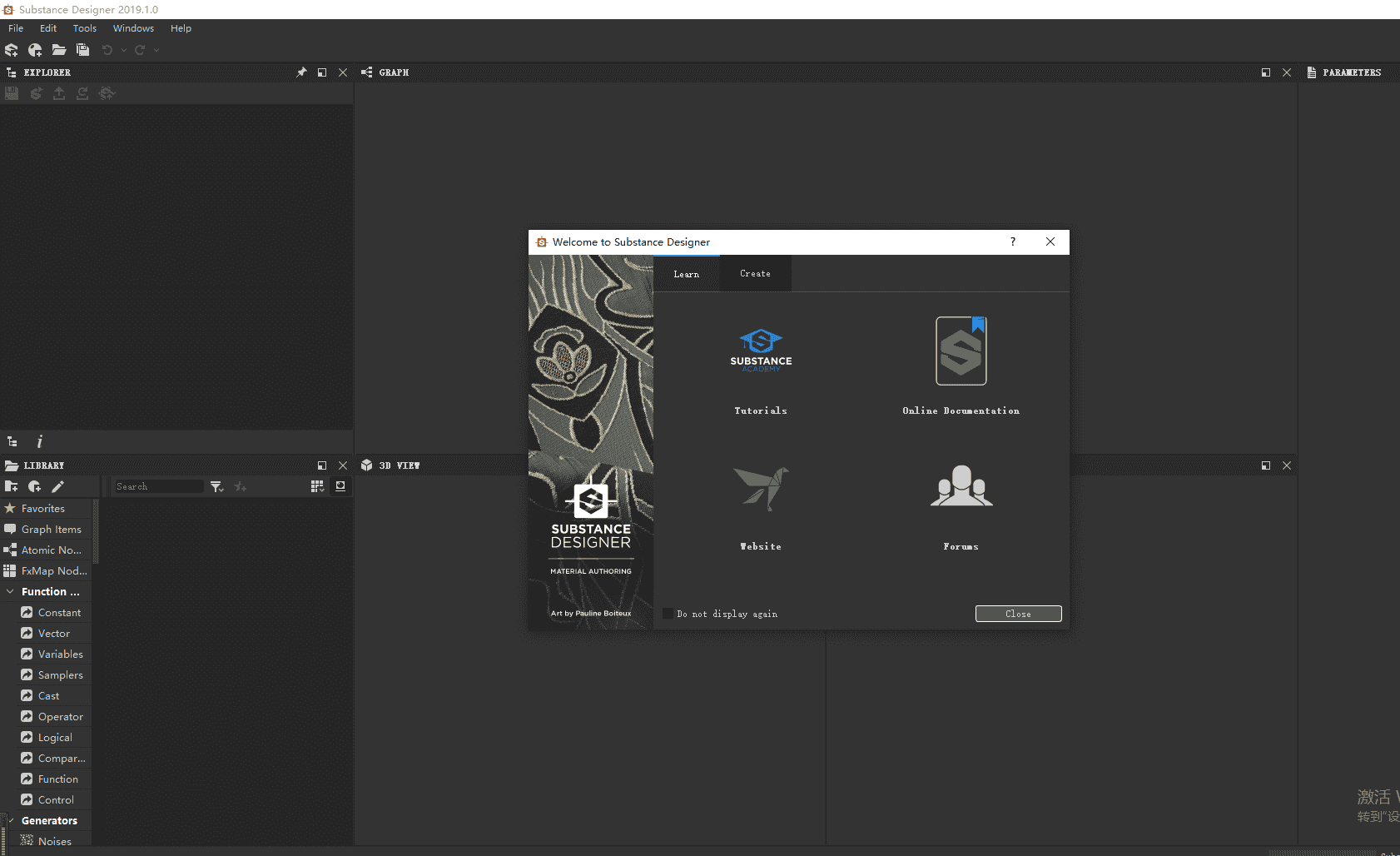Click the Website origami bird icon
The image size is (1400, 856).
point(761,488)
